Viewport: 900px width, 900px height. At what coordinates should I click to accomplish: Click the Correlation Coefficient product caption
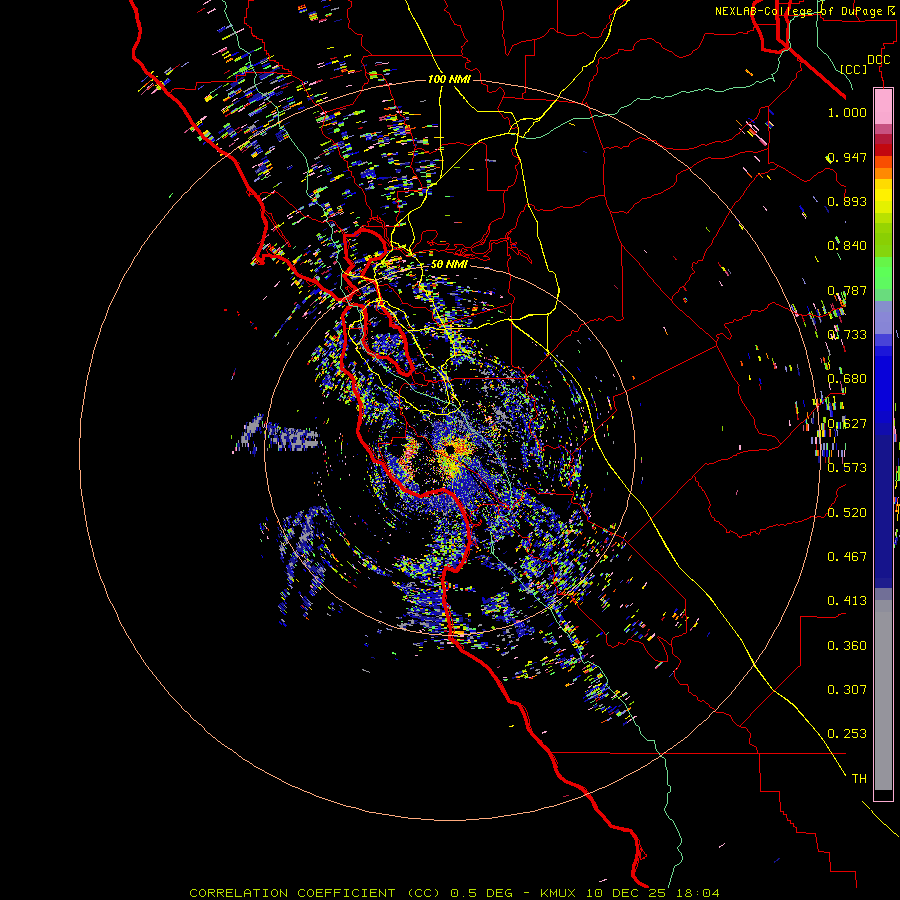click(x=454, y=893)
